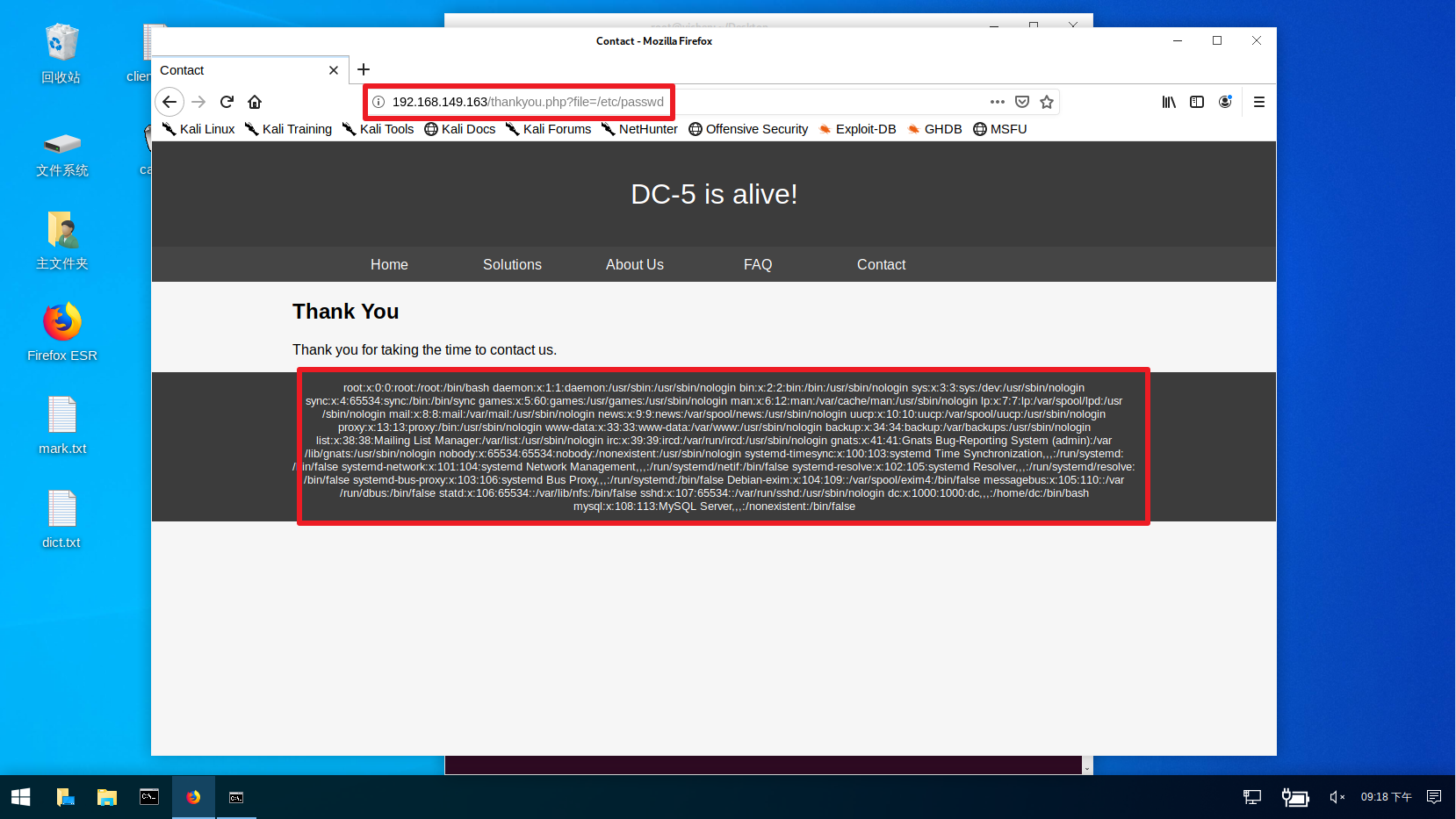The image size is (1456, 819).
Task: Close the Contact tab
Action: coord(334,70)
